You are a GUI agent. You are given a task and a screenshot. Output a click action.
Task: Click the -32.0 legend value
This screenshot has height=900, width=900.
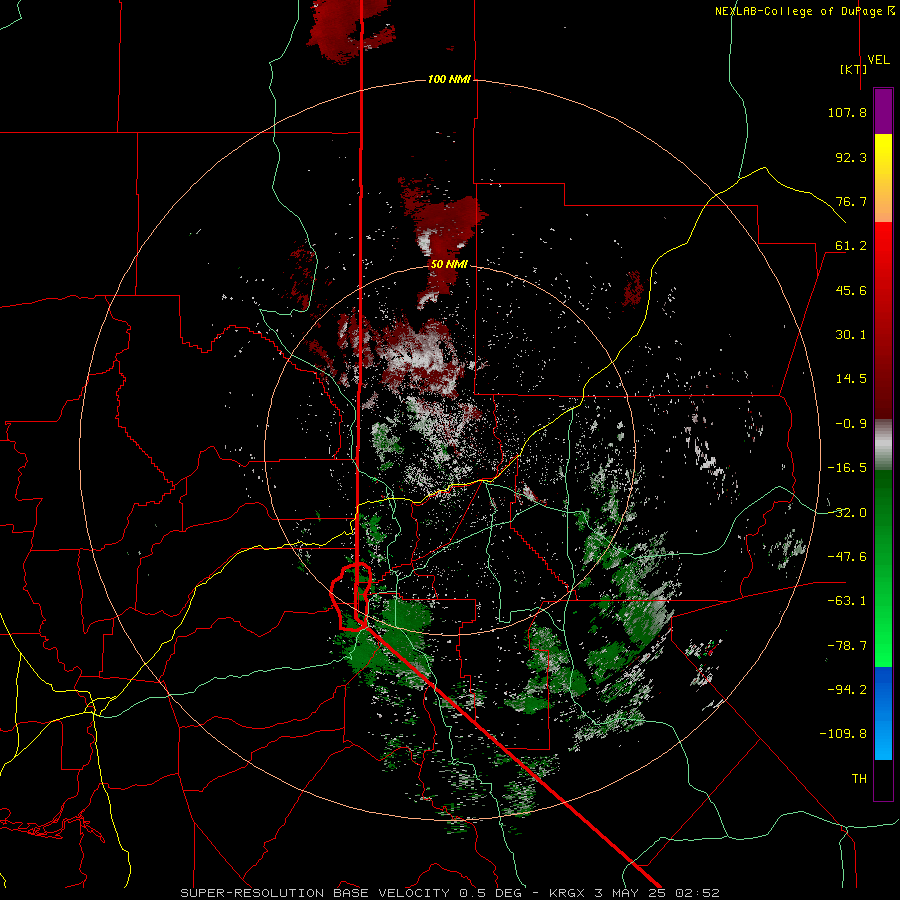click(x=847, y=513)
